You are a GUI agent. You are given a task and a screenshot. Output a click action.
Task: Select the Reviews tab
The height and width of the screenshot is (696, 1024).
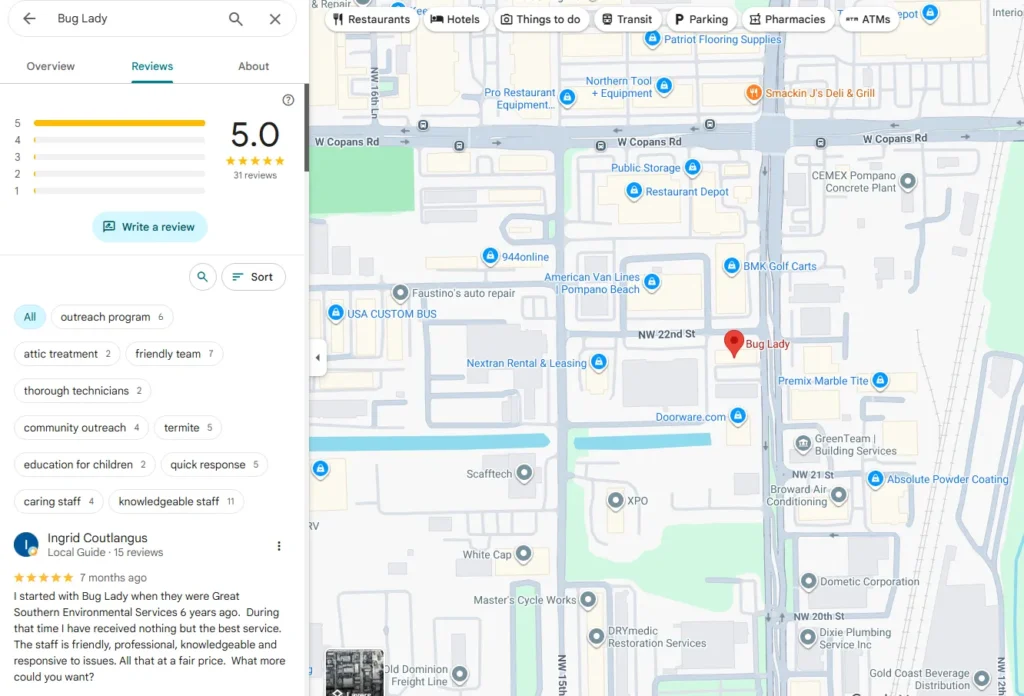pyautogui.click(x=152, y=66)
